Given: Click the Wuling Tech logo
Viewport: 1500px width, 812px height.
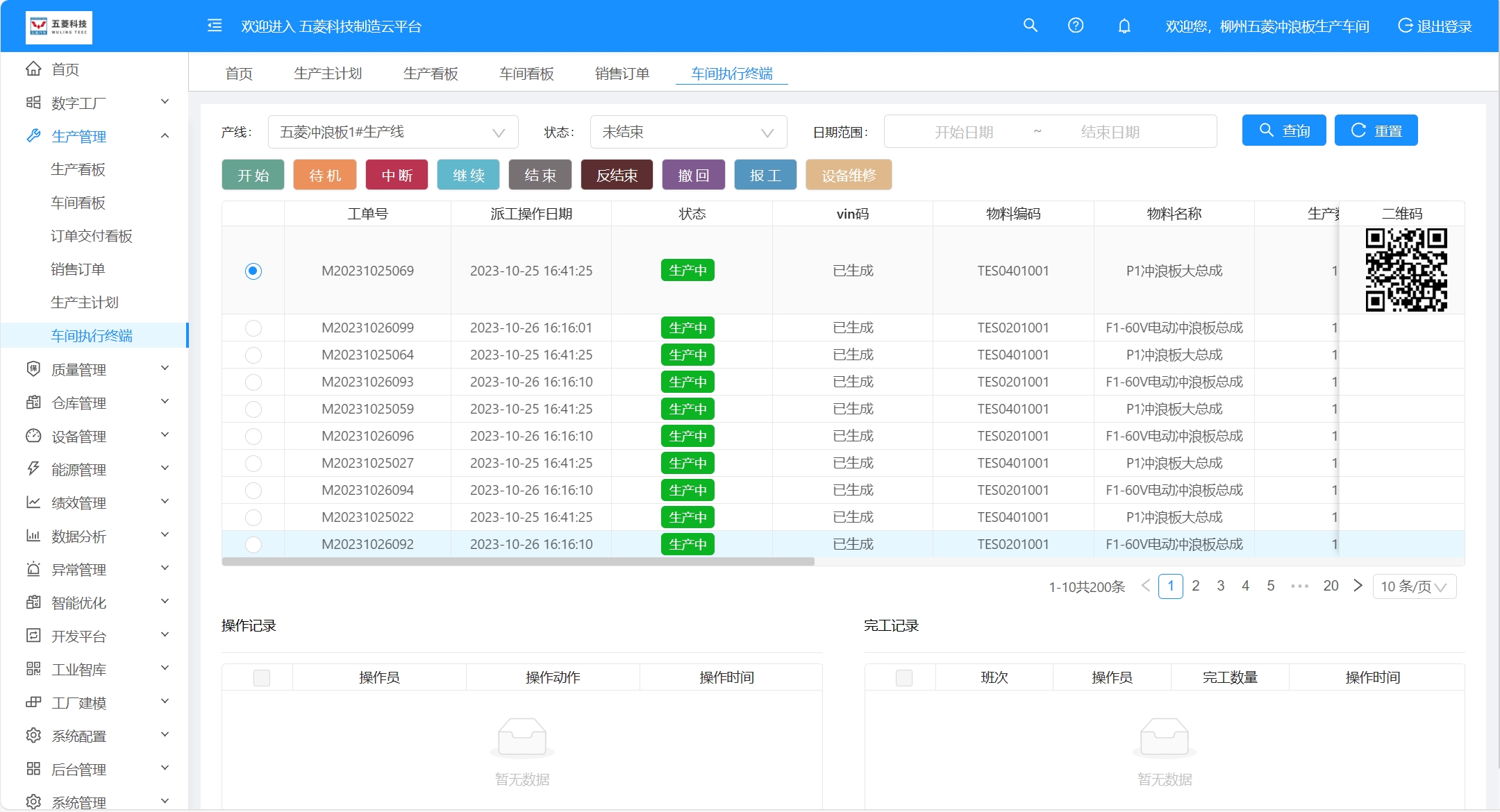Looking at the screenshot, I should (x=59, y=27).
